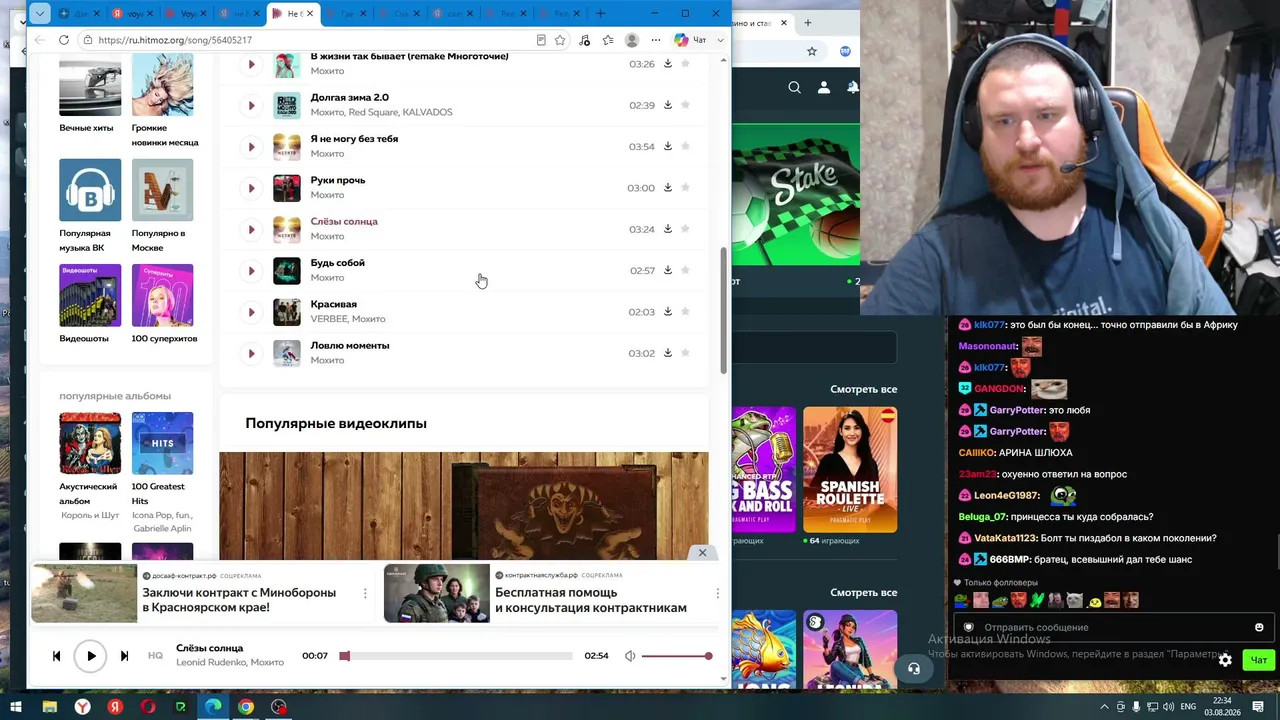Play the song Красивая by VERBEE
Image resolution: width=1280 pixels, height=720 pixels.
[251, 312]
